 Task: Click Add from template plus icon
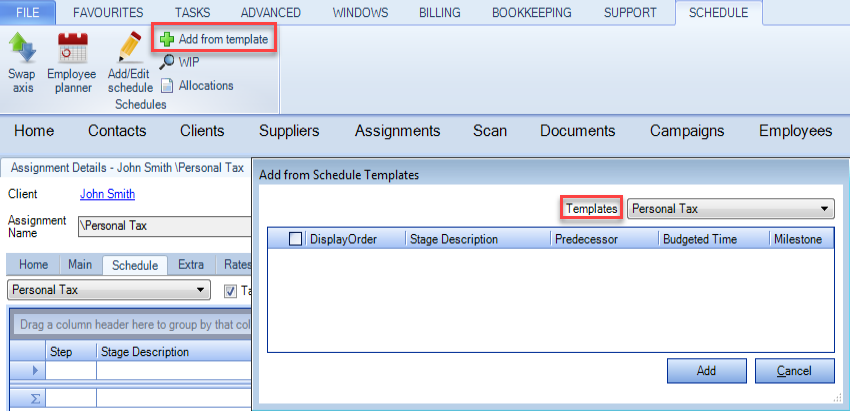(x=167, y=39)
